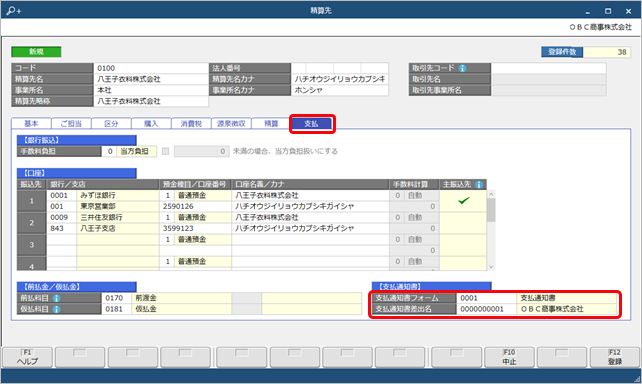642x384 pixels.
Task: Click green checkmark in 主振込先 column row 1
Action: click(x=463, y=201)
